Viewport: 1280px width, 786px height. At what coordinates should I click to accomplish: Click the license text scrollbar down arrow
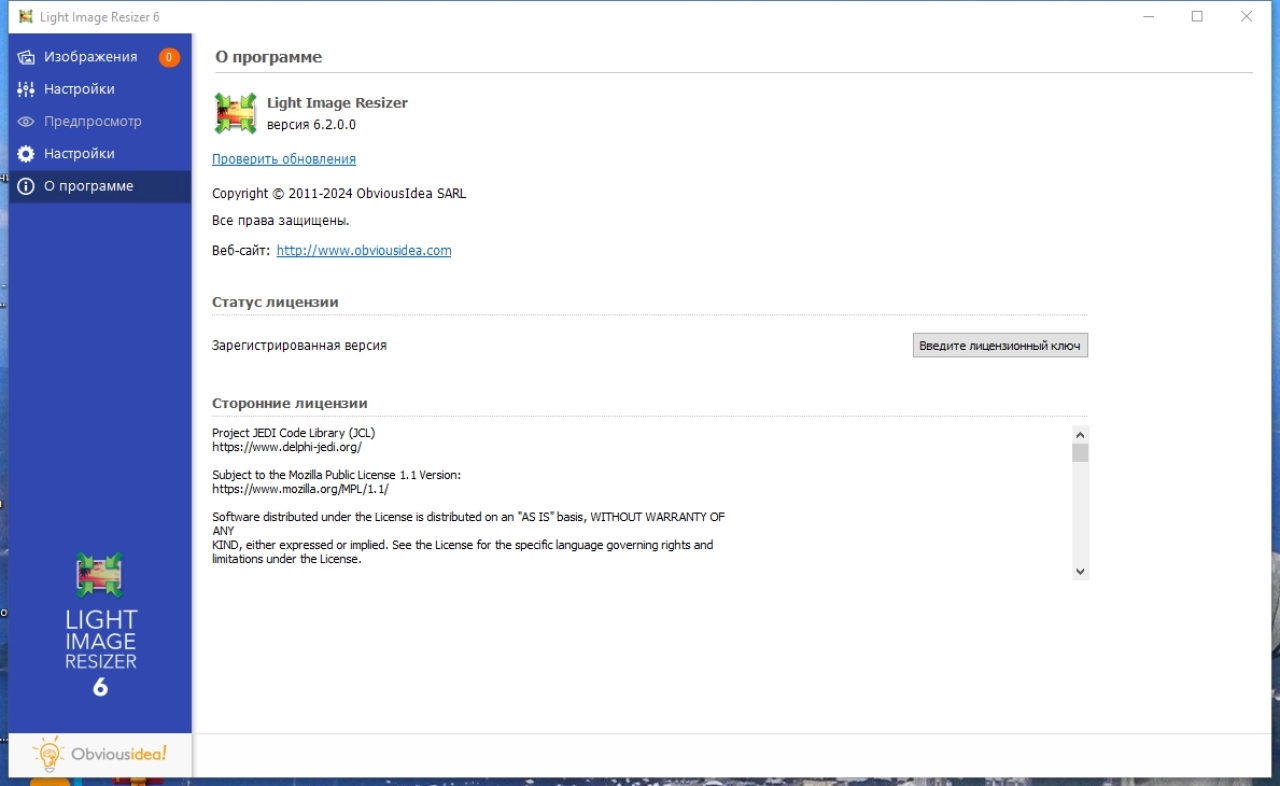[1080, 571]
